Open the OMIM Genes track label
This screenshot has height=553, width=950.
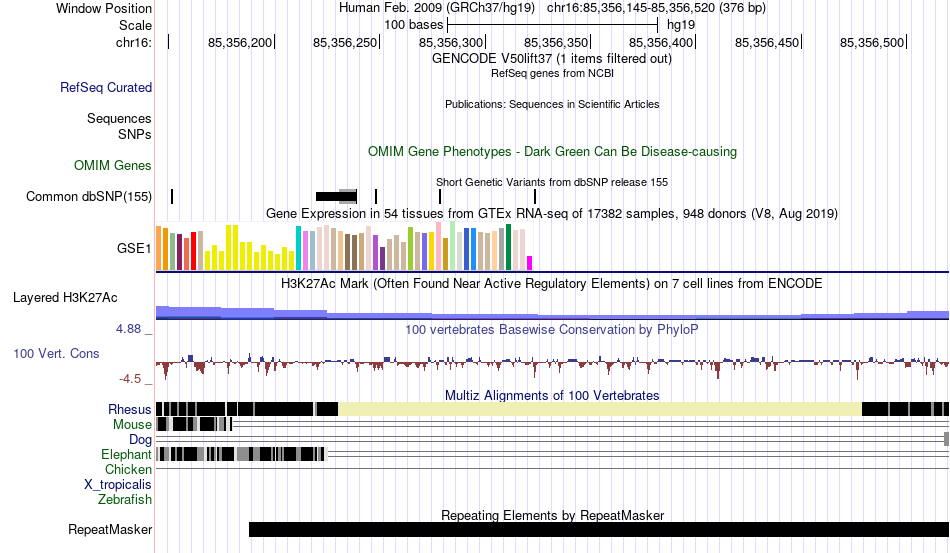(113, 165)
